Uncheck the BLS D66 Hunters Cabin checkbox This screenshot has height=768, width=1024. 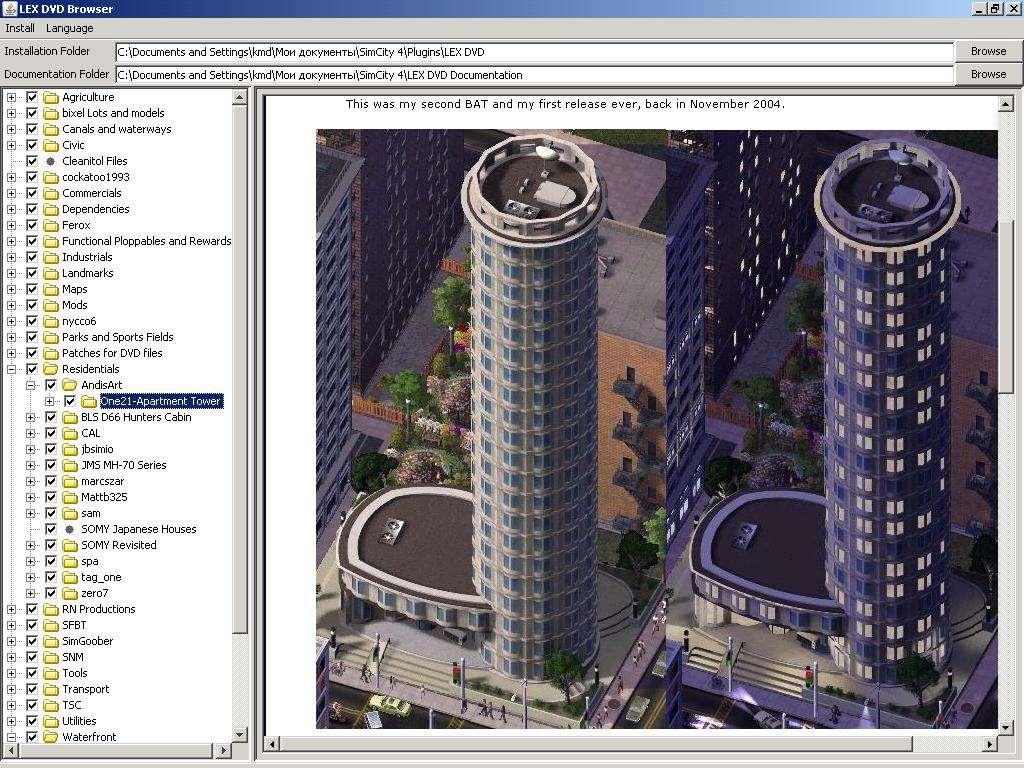50,417
